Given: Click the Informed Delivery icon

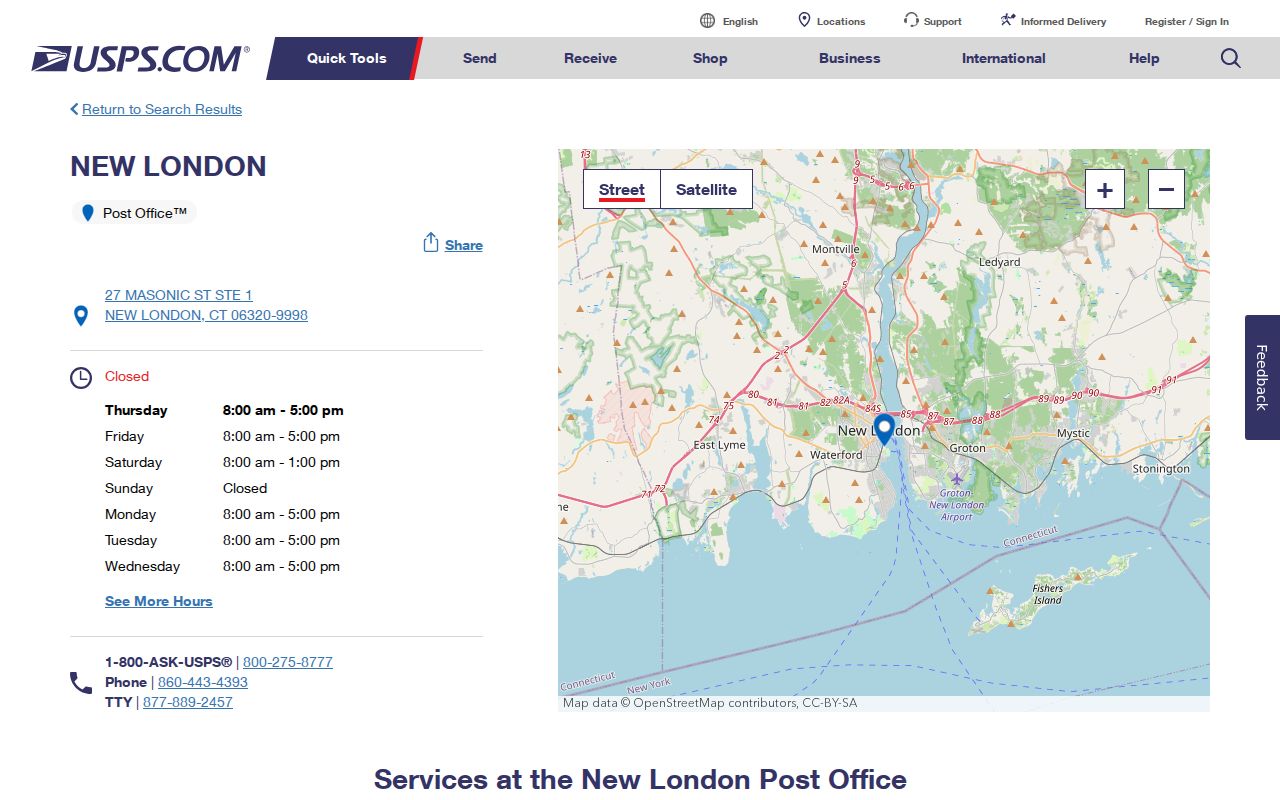Looking at the screenshot, I should point(1008,20).
